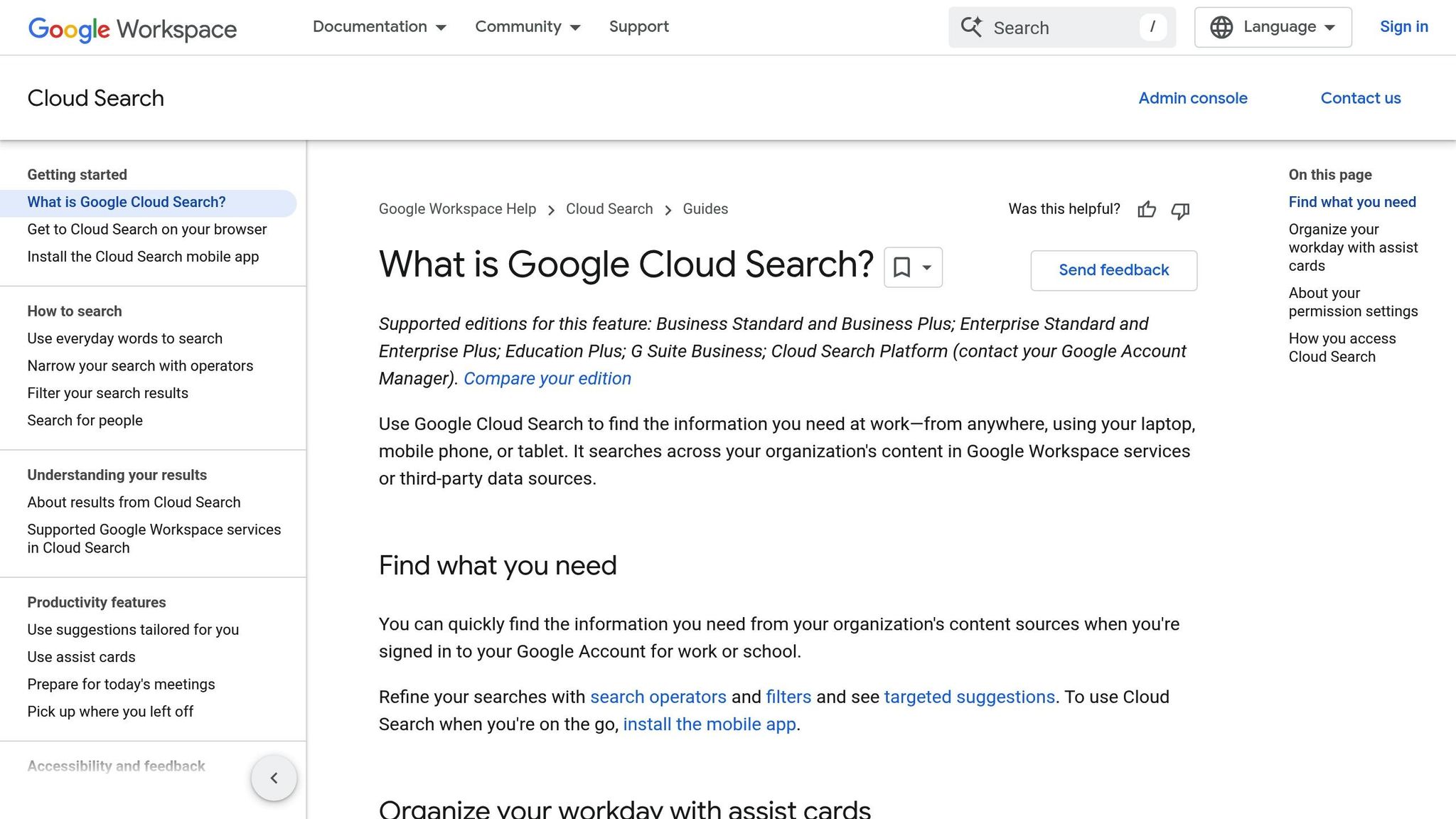The image size is (1456, 819).
Task: Open the bookmark dropdown arrow beside title
Action: 926,267
